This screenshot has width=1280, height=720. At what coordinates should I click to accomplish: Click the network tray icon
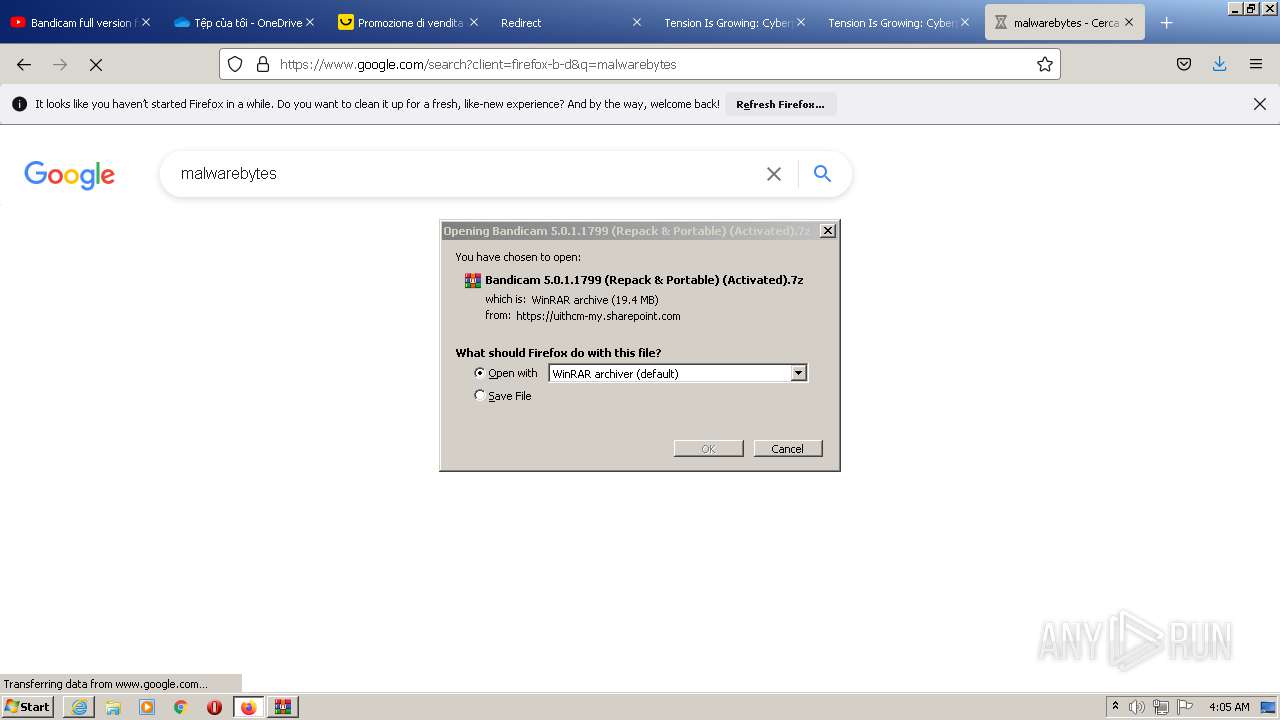coord(1161,707)
